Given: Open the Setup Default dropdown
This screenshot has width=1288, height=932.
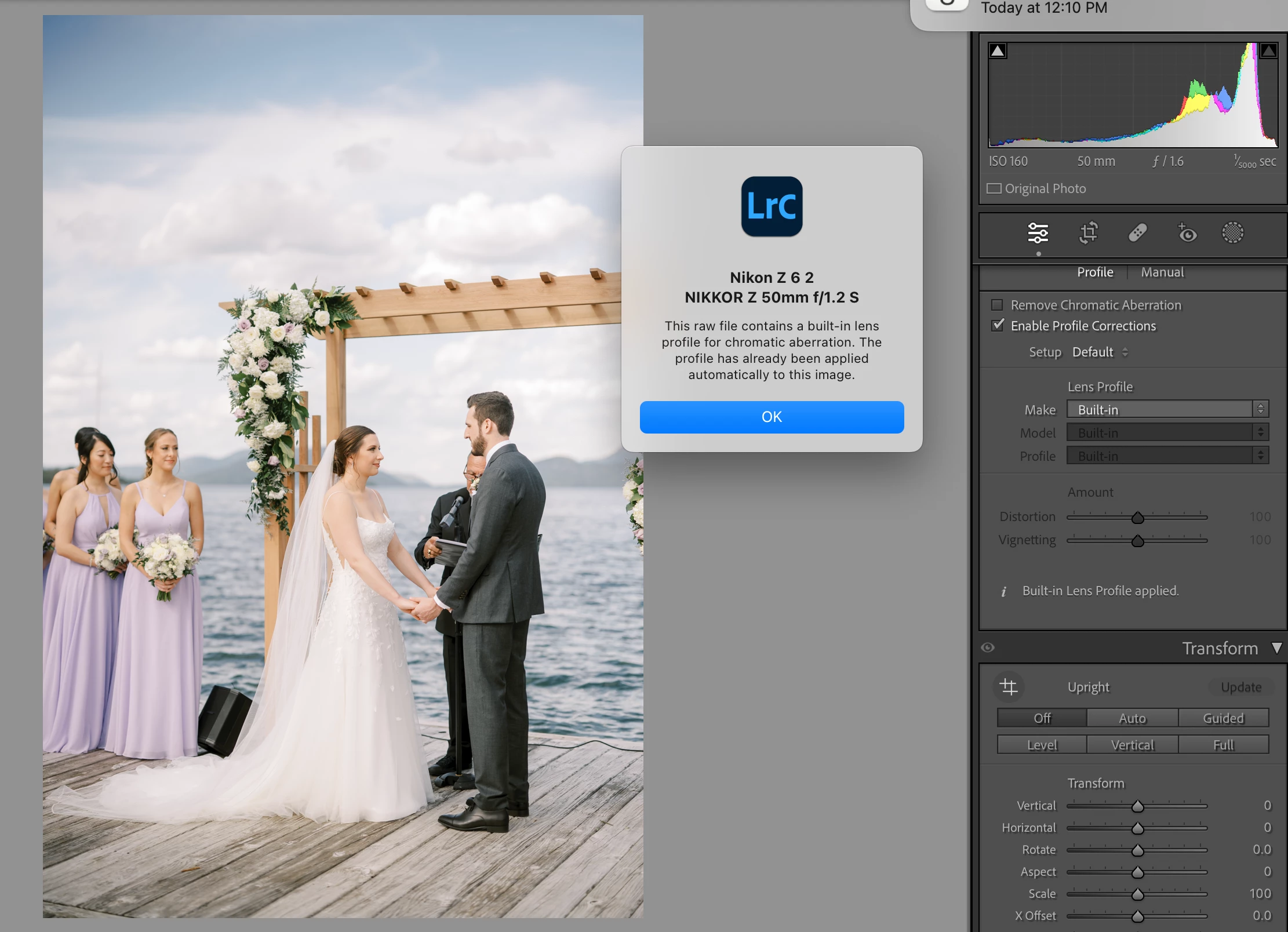Looking at the screenshot, I should (1100, 352).
